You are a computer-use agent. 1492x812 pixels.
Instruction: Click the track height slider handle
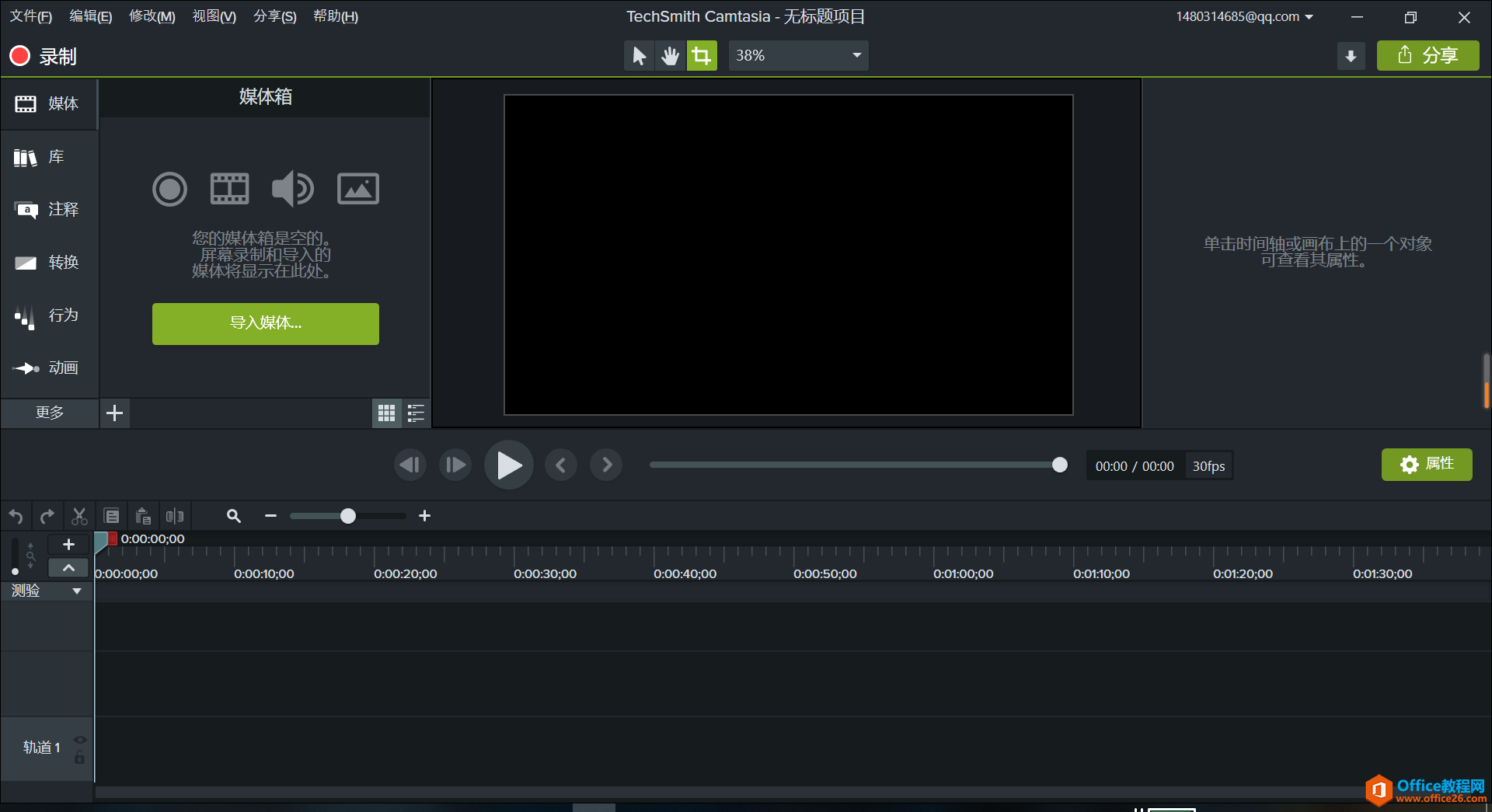15,571
